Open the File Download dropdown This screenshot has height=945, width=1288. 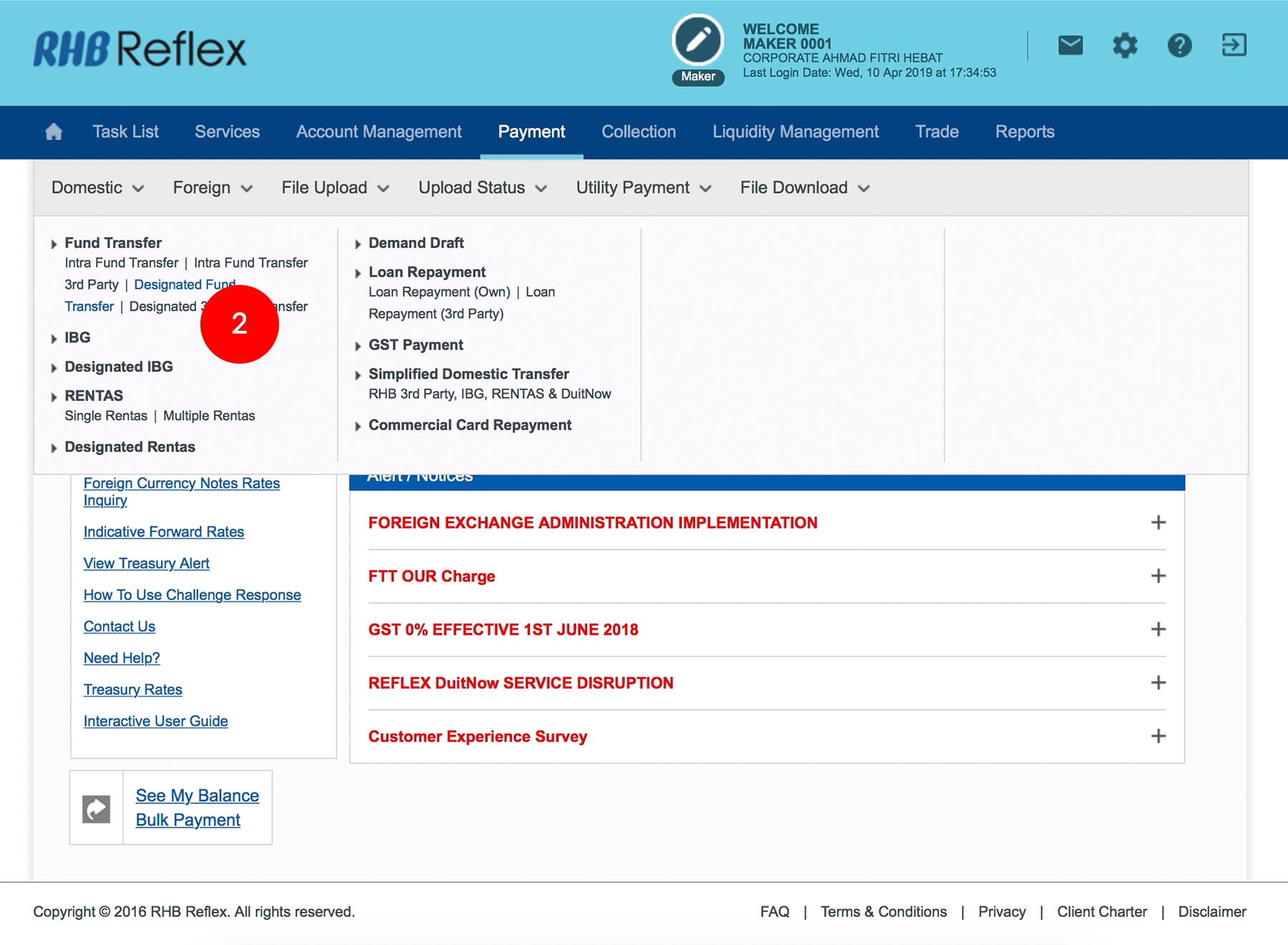[x=804, y=188]
